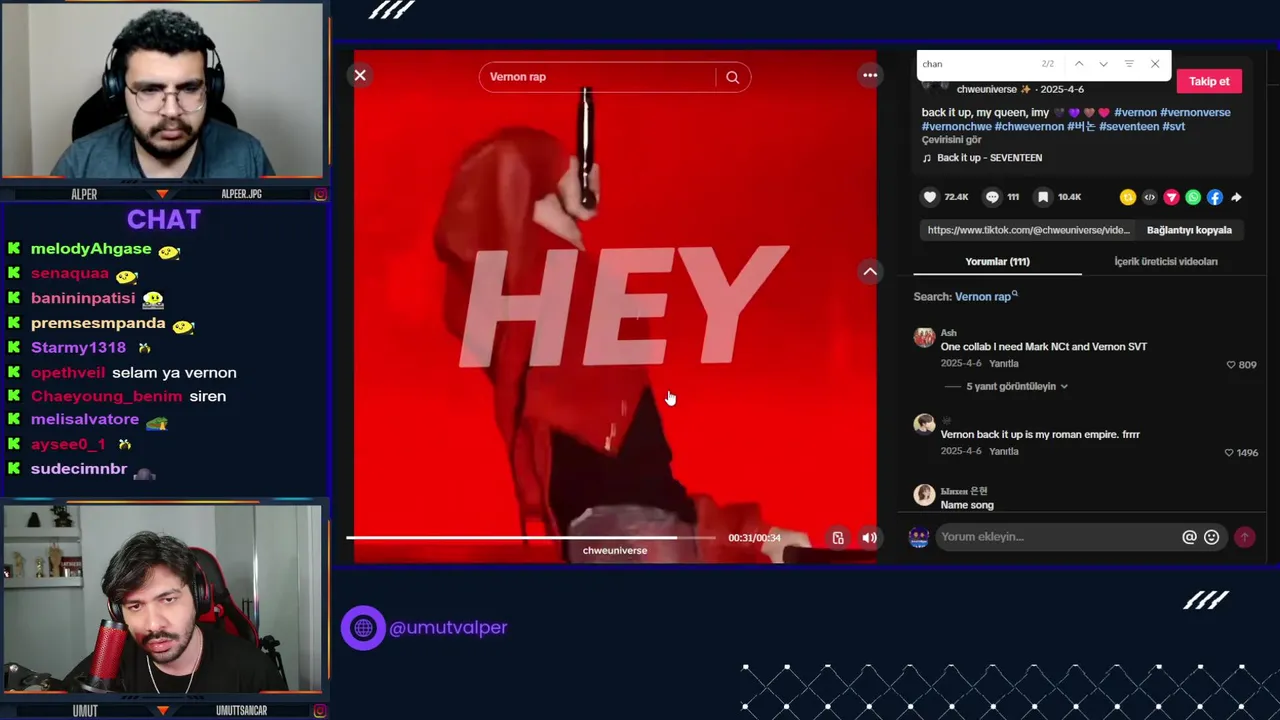
Task: Like Ash's comment heart
Action: (x=1231, y=365)
